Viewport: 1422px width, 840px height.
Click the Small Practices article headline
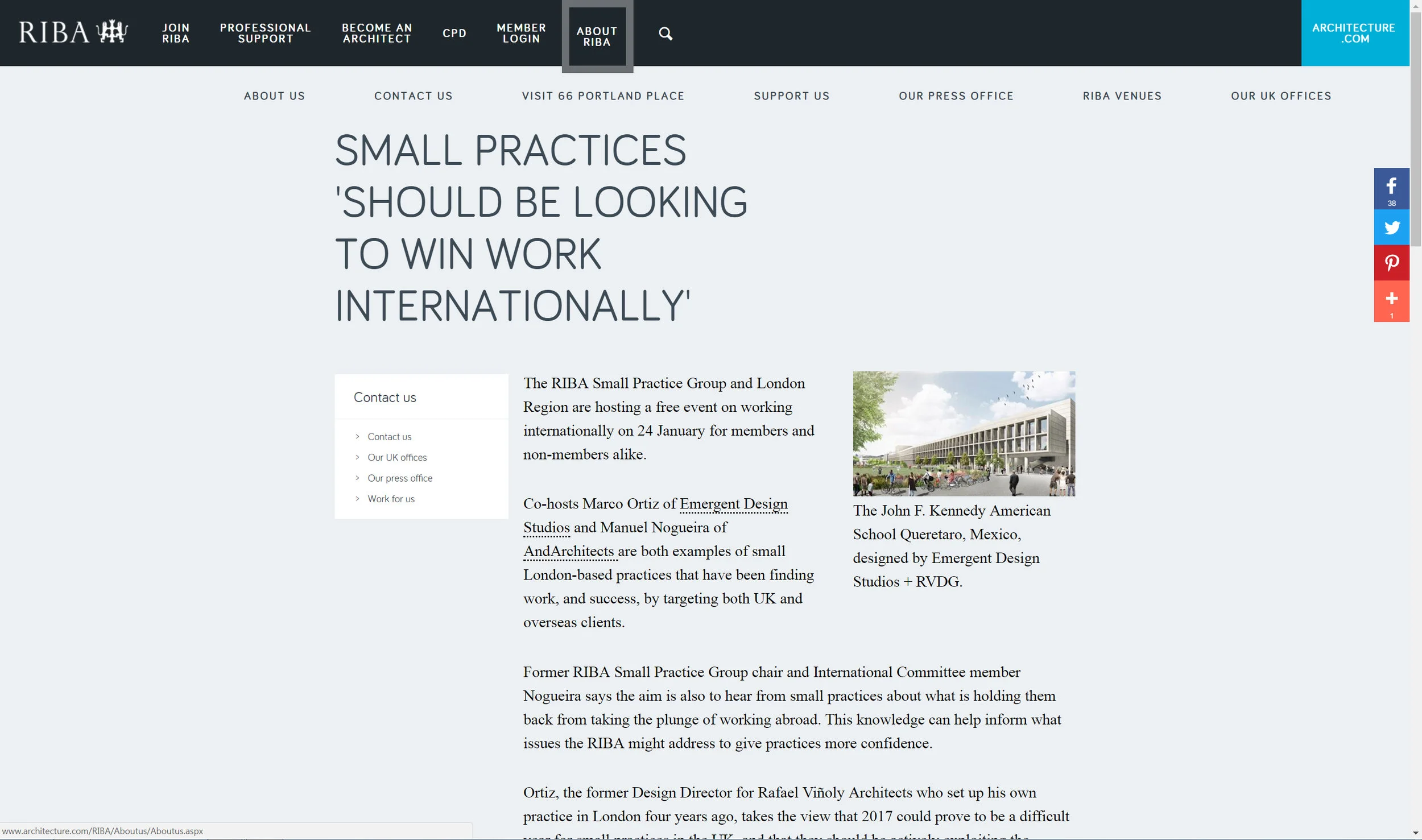coord(540,227)
